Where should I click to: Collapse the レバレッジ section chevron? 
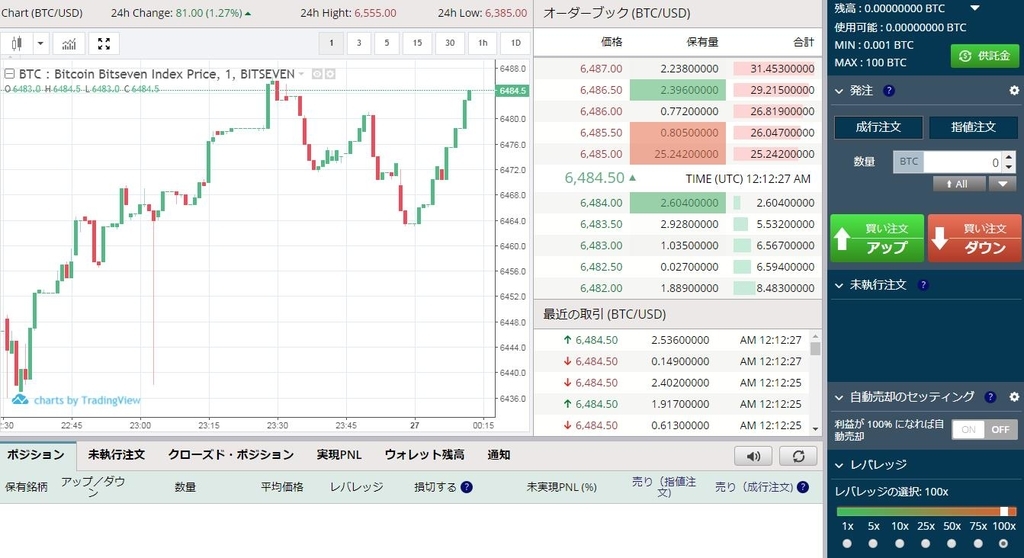pos(839,465)
